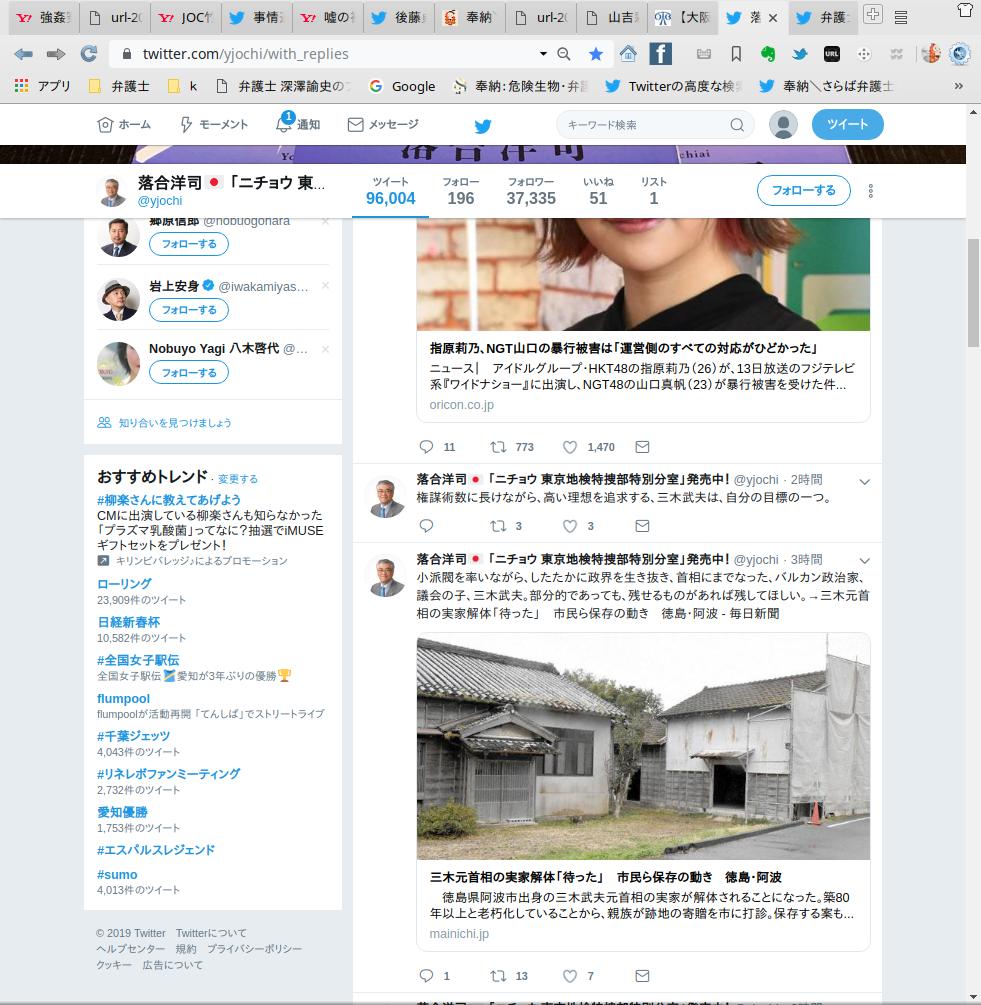Screen dimensions: 981x1005
Task: Dismiss the 岩上安身 suggestion
Action: point(326,285)
